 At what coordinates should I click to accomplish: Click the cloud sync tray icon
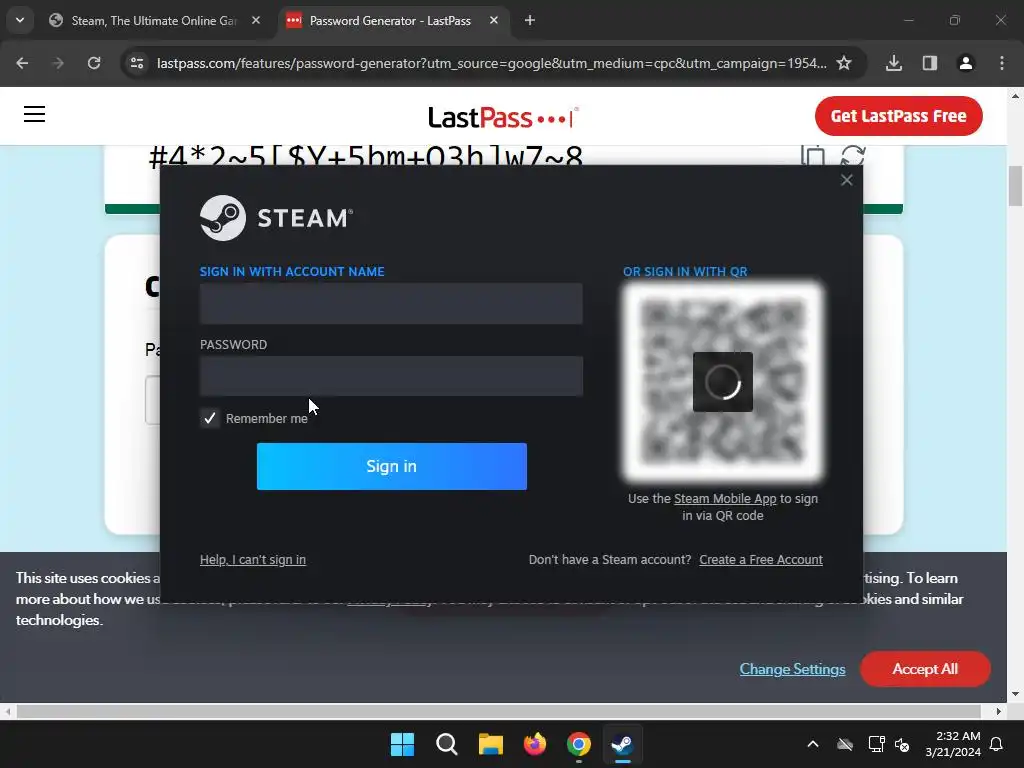point(845,744)
